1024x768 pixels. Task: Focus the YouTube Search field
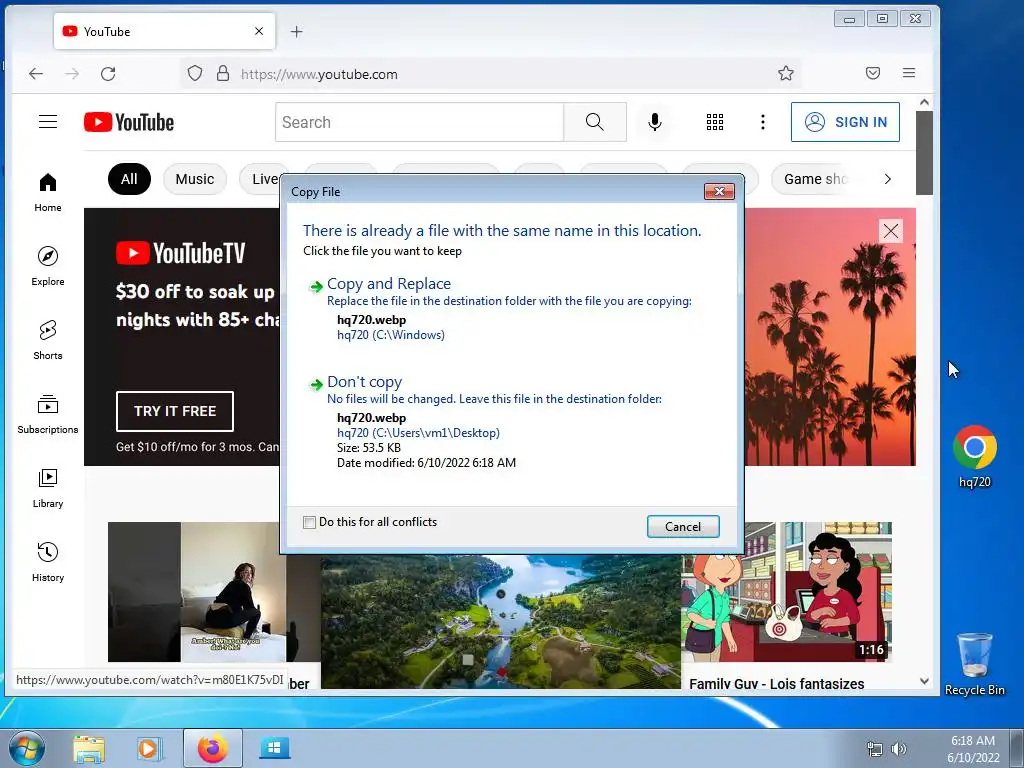(x=419, y=121)
